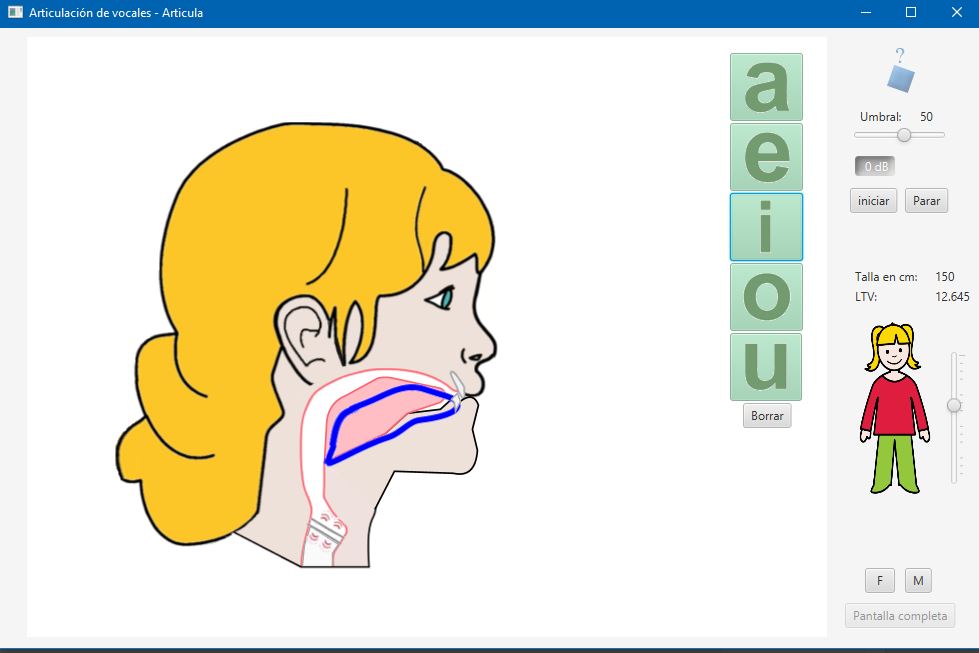Select the vowel "a" tile
The width and height of the screenshot is (979, 653).
(x=766, y=87)
